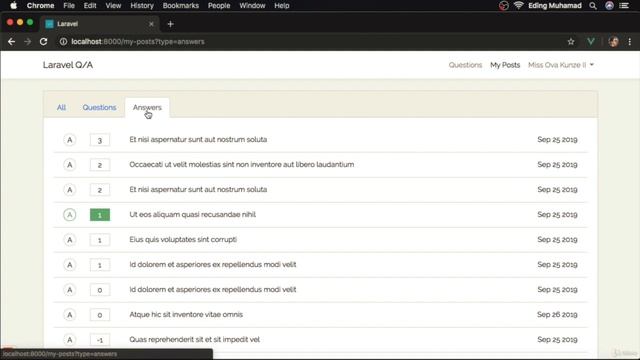Image resolution: width=640 pixels, height=360 pixels.
Task: Open 'Occaecati ut velit molestias' answer
Action: pyautogui.click(x=242, y=164)
